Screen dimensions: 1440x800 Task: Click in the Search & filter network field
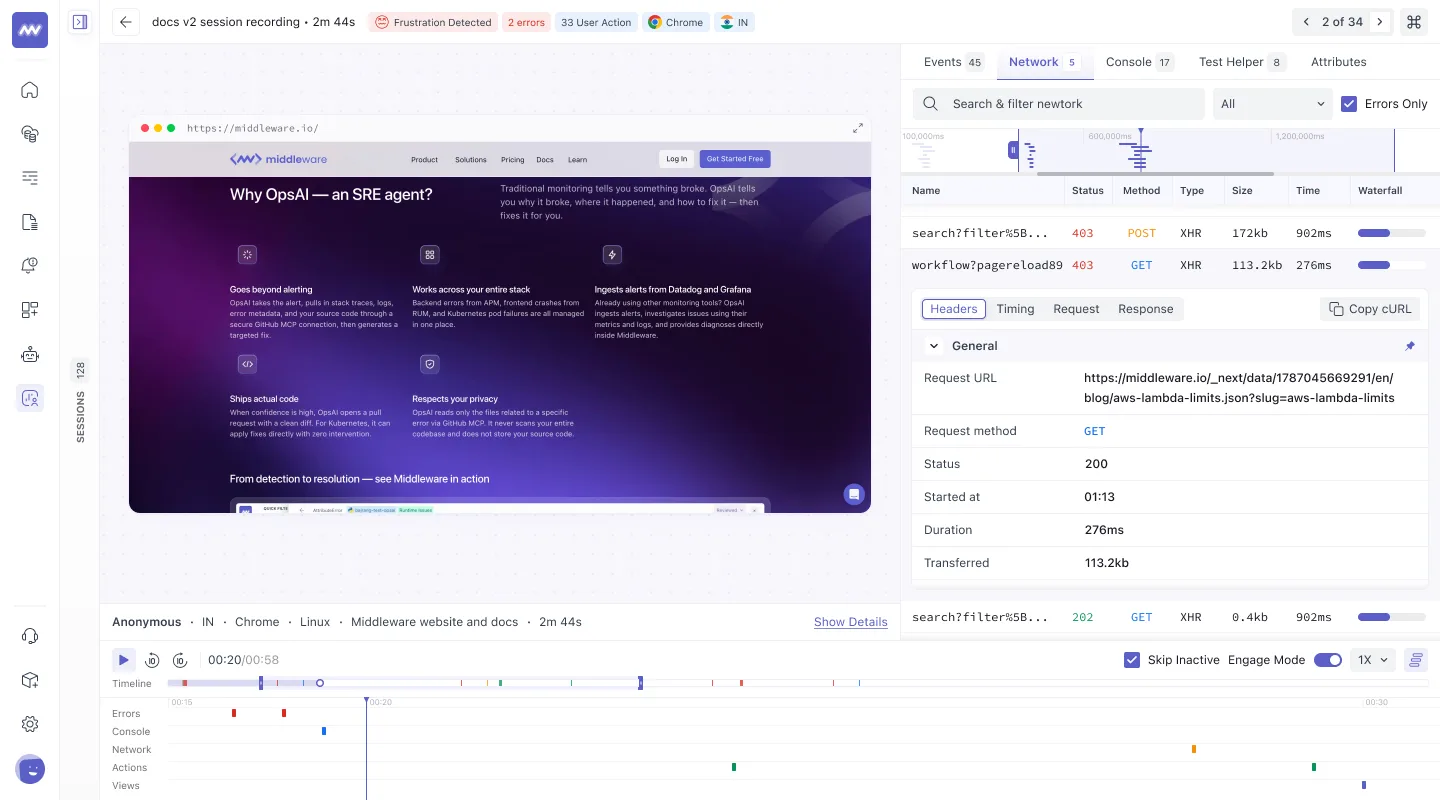[x=1058, y=104]
